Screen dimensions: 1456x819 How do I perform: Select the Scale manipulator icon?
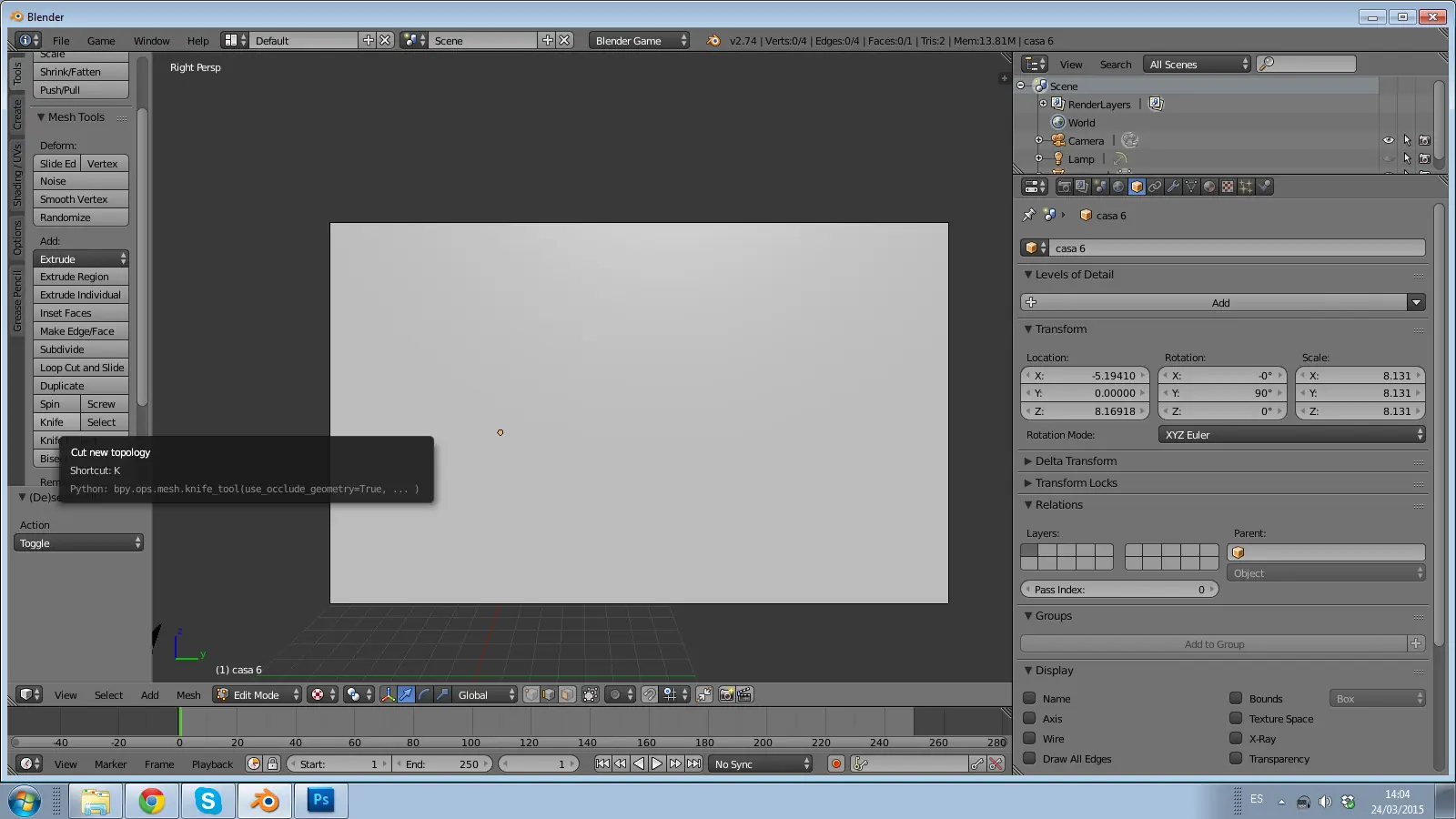pyautogui.click(x=442, y=694)
